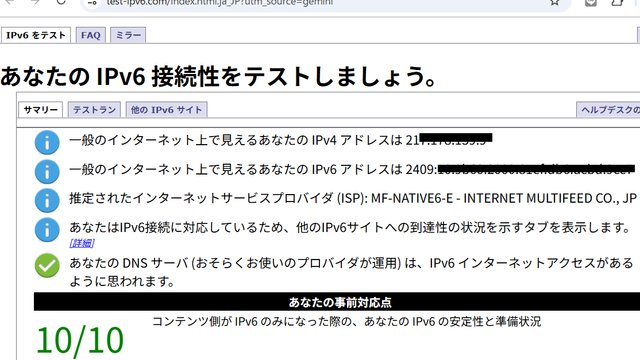Click the browser back arrow

coord(9,2)
